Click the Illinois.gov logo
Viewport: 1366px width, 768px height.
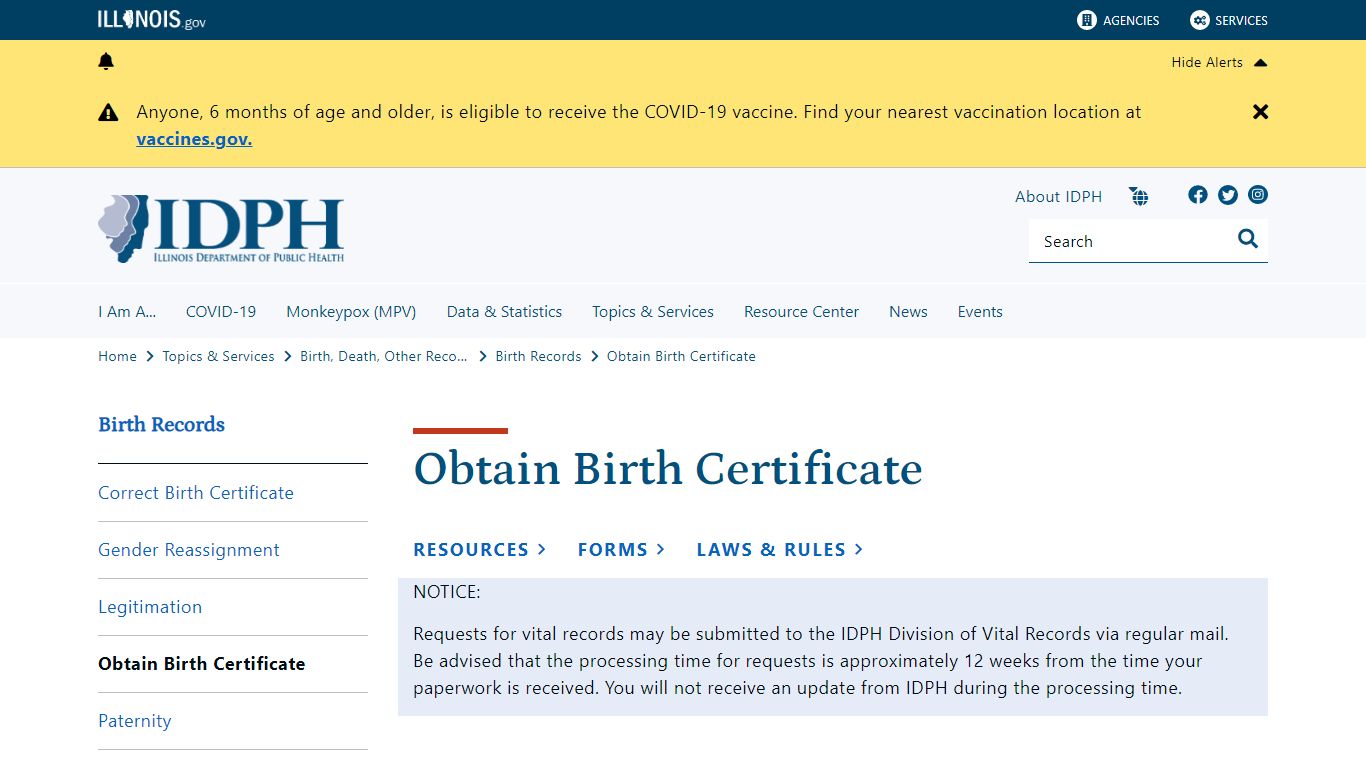[x=152, y=20]
